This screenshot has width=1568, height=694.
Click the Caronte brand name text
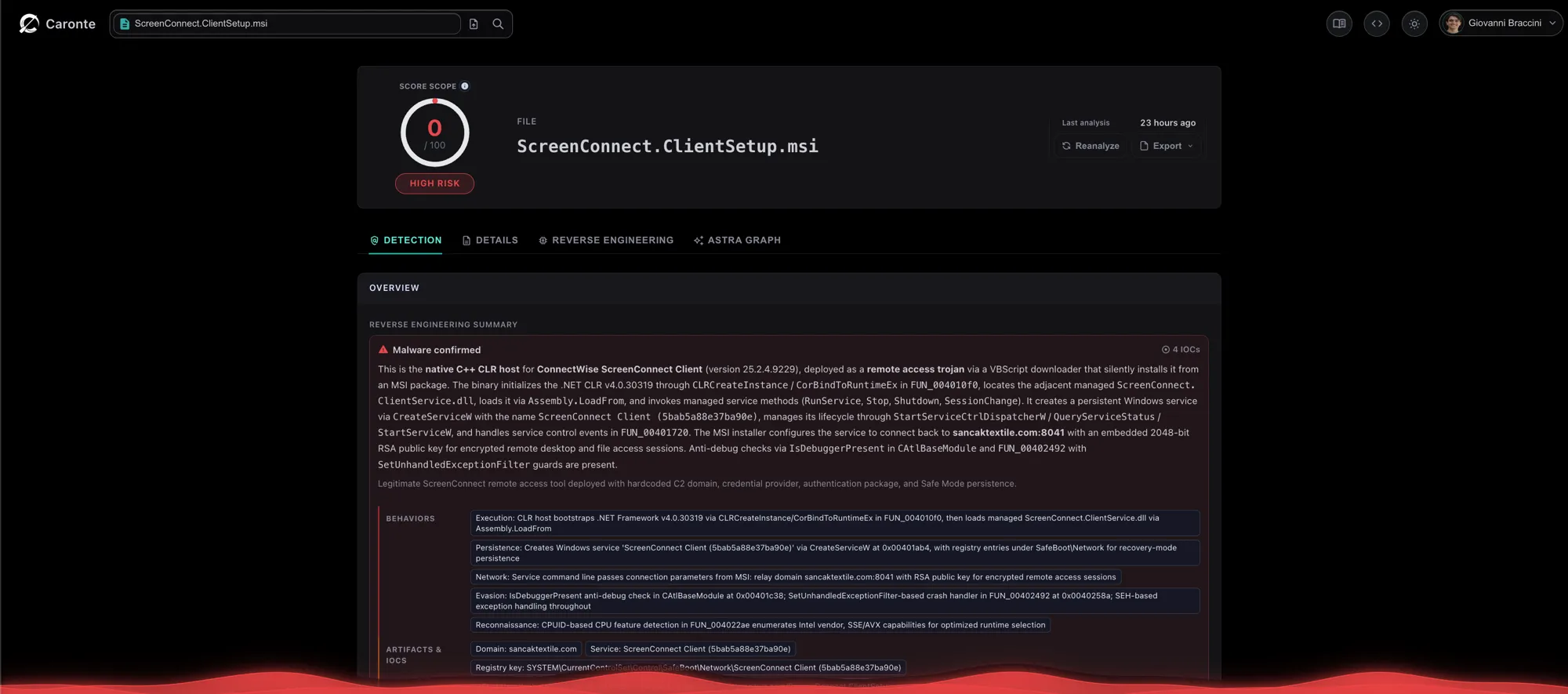(x=71, y=24)
